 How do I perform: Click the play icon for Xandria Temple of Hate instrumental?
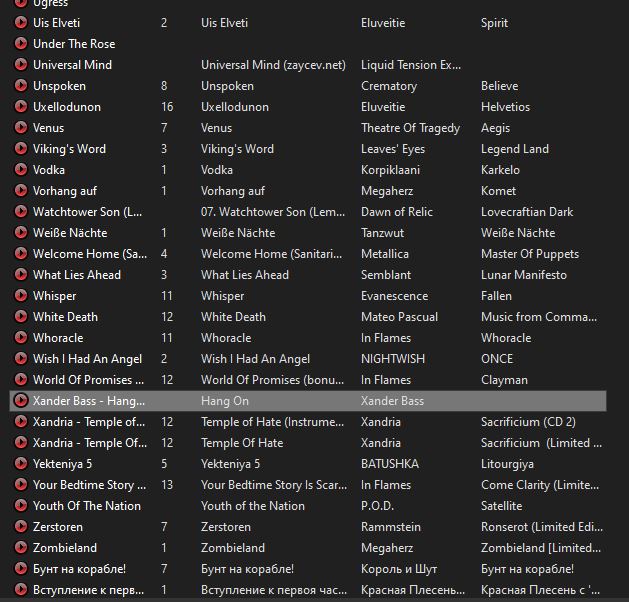point(21,421)
